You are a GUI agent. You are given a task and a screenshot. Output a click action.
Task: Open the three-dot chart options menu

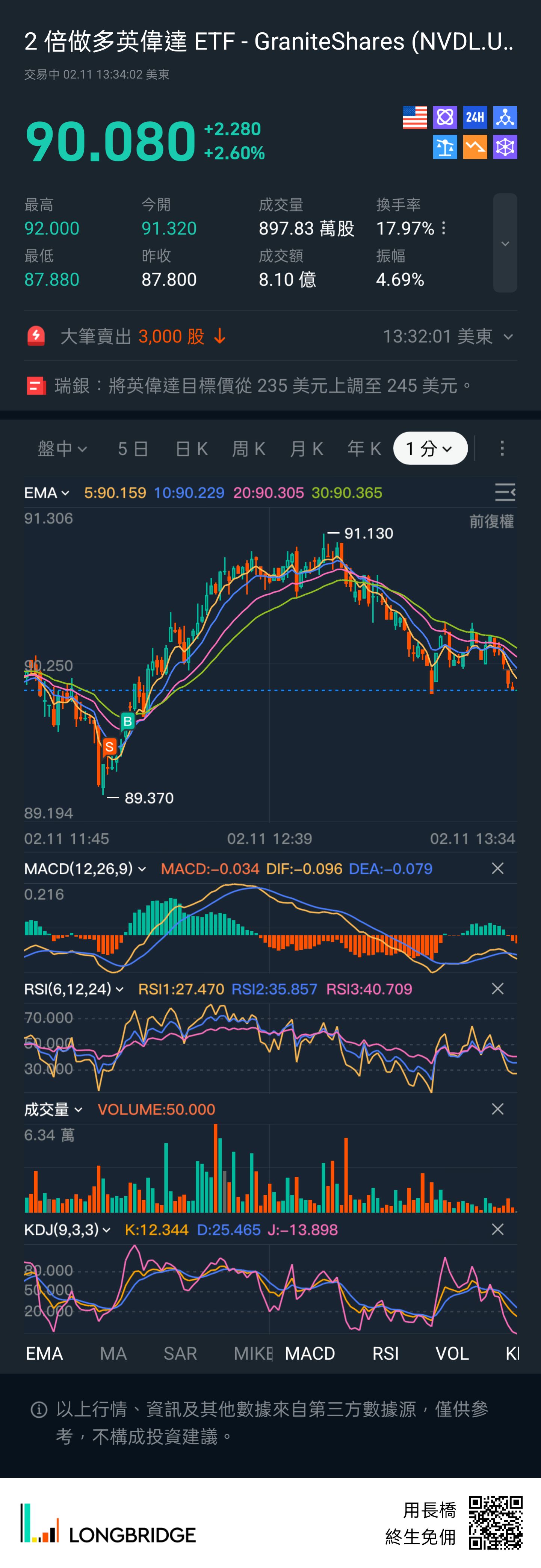[502, 449]
